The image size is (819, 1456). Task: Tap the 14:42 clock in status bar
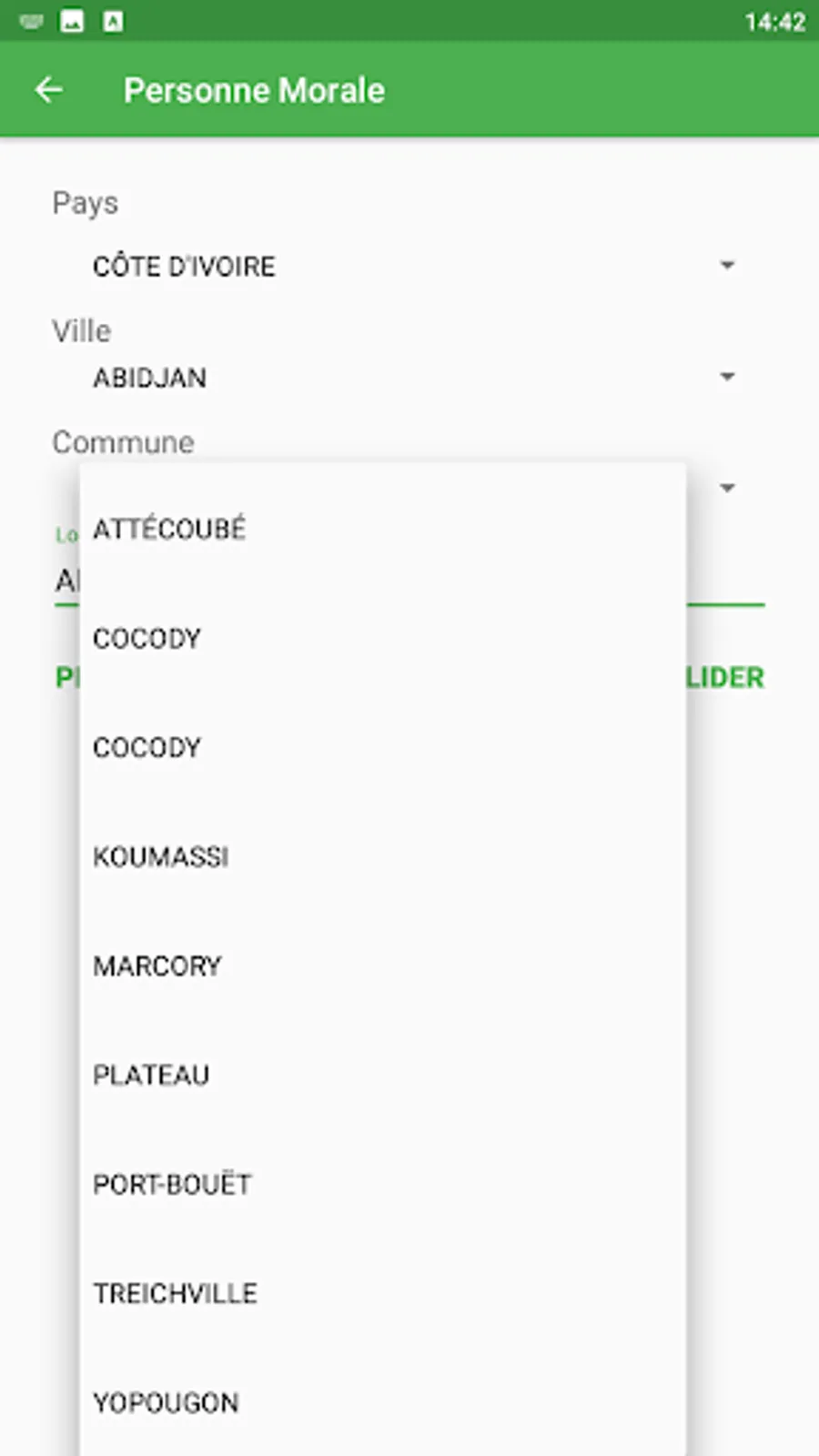pos(774,22)
